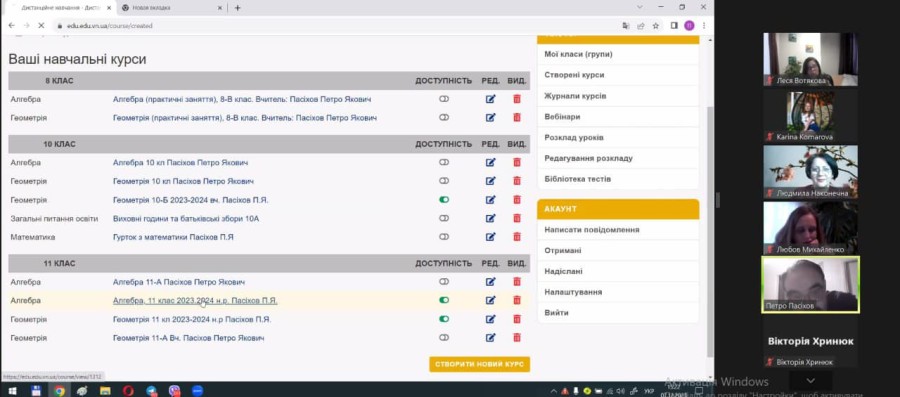Disable availability of Геометрія 11 кл 2023-2024

click(444, 319)
